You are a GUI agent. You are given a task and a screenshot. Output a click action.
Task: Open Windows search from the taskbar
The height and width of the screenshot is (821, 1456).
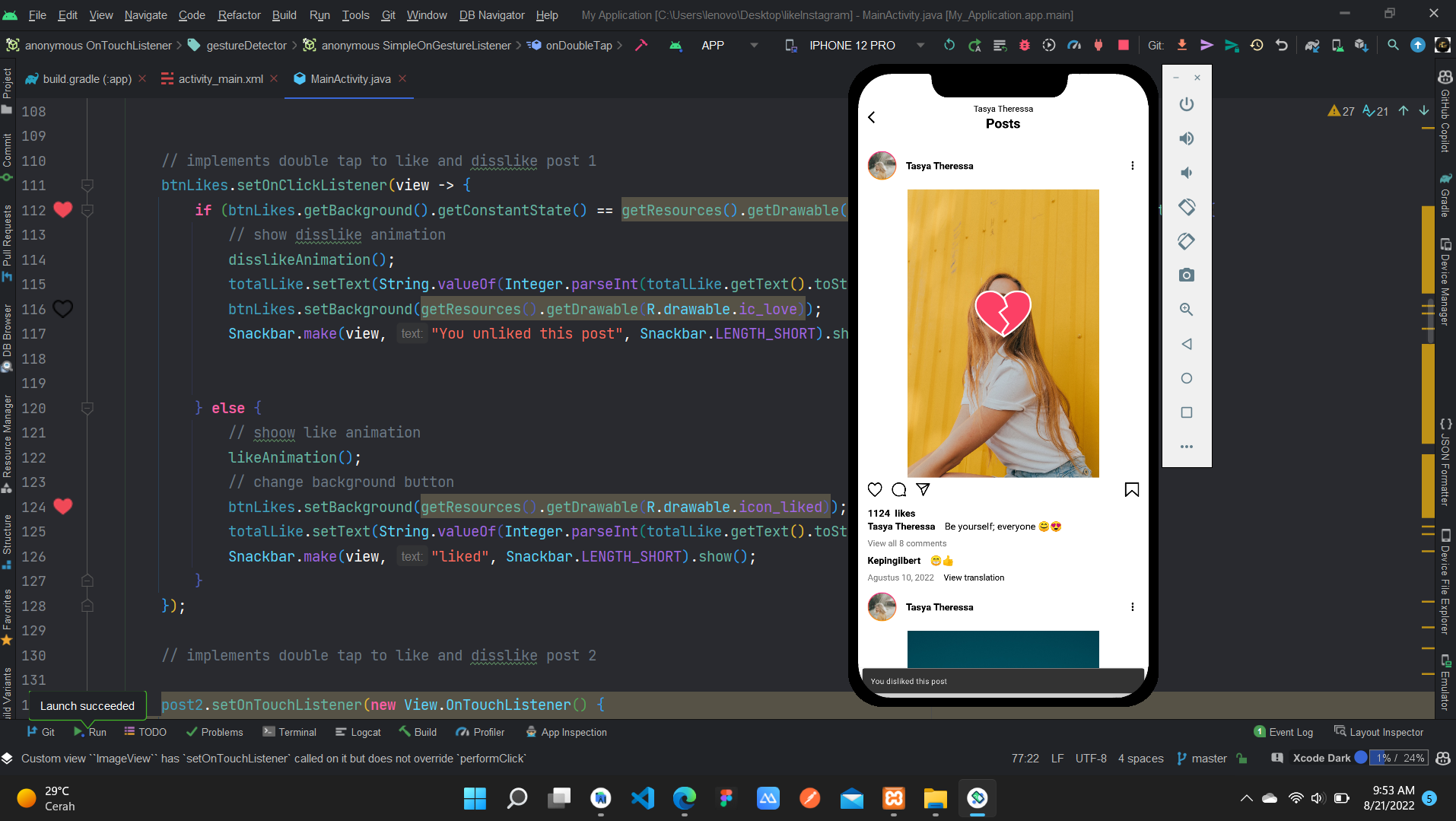(x=517, y=798)
